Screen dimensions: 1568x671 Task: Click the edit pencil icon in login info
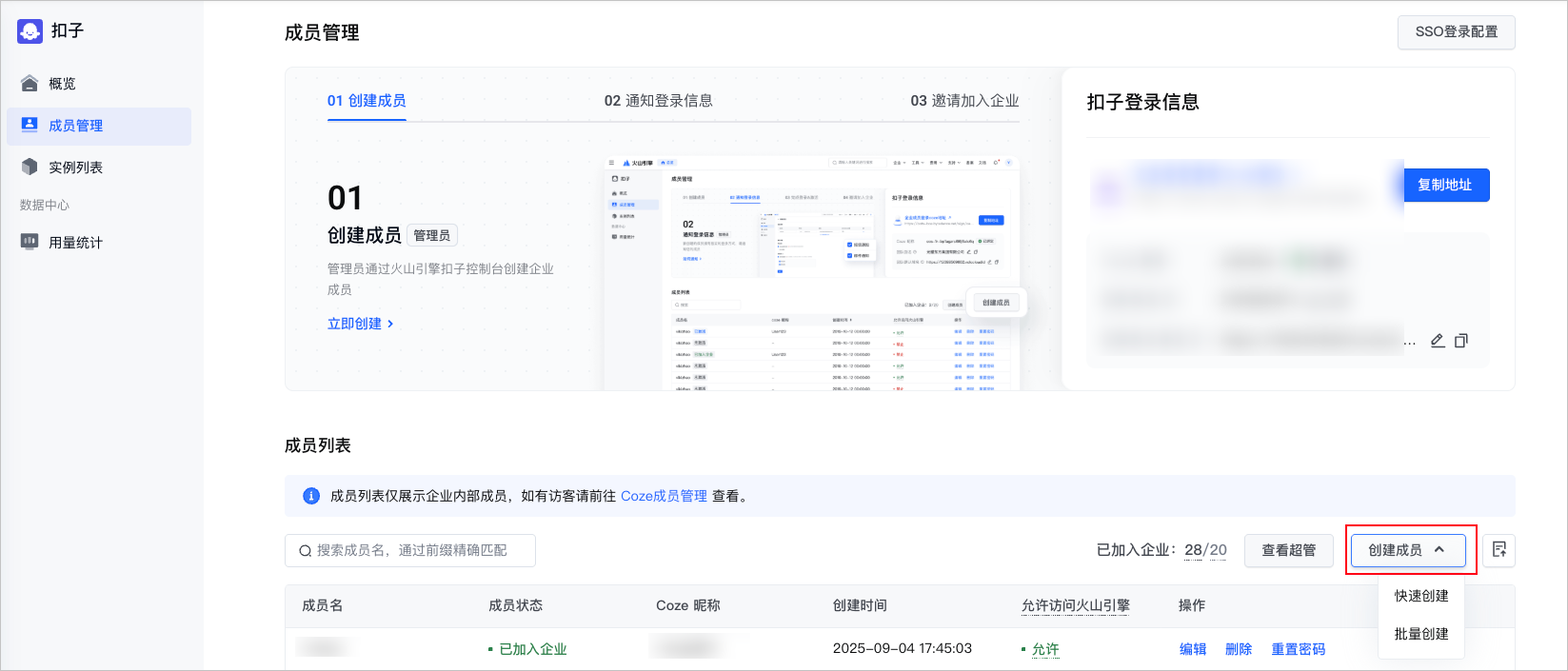click(x=1438, y=340)
